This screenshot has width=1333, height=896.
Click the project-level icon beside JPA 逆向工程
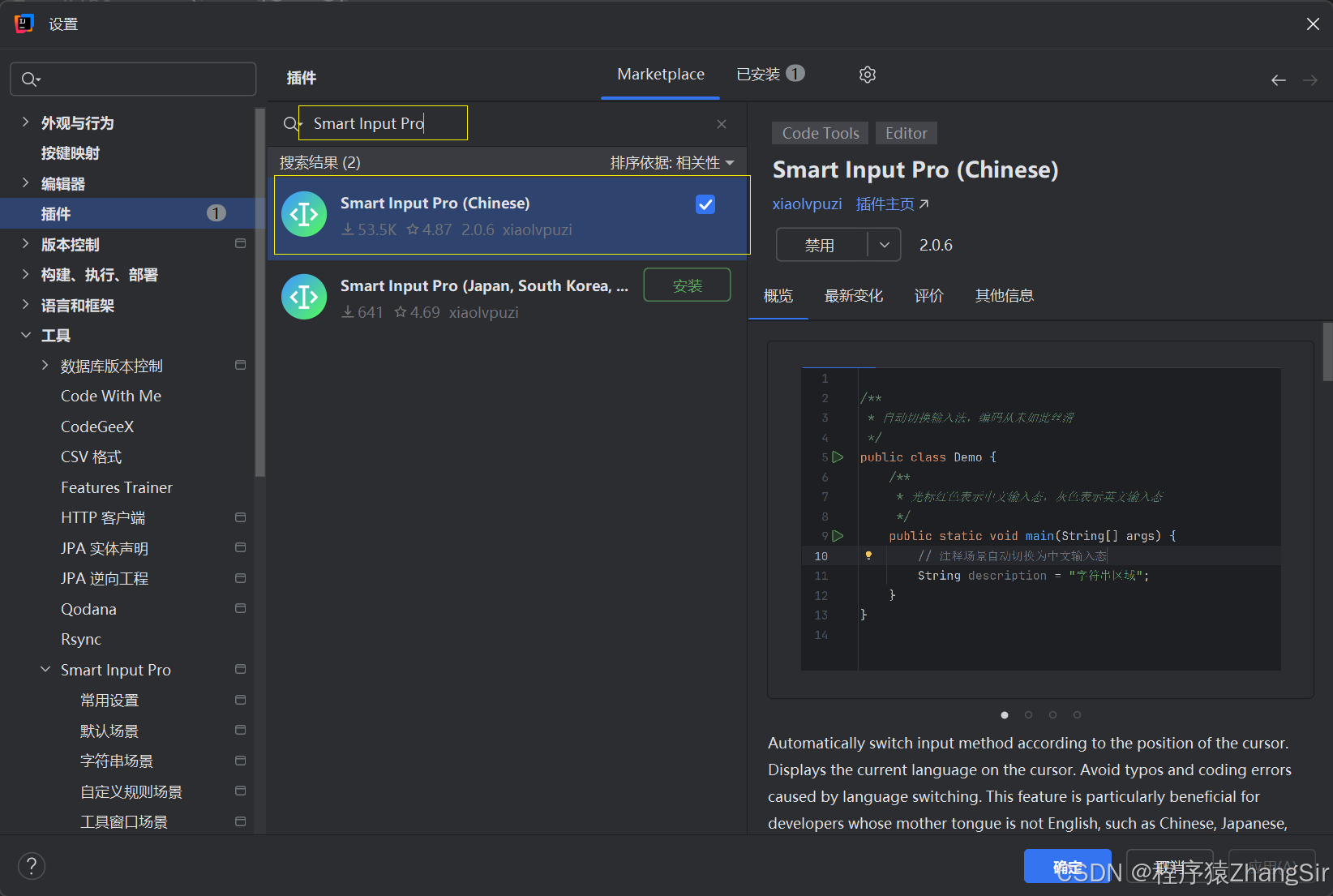point(240,578)
